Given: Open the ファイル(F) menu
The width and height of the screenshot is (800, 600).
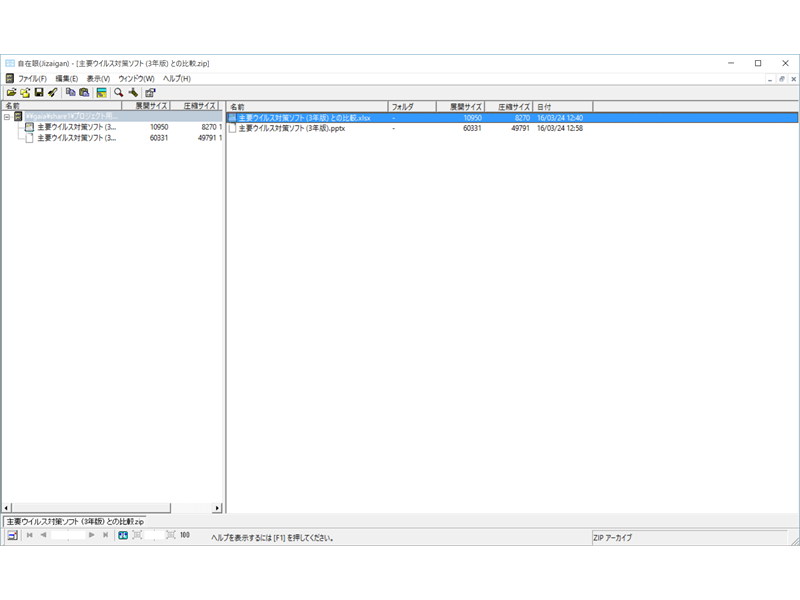Looking at the screenshot, I should [x=32, y=78].
